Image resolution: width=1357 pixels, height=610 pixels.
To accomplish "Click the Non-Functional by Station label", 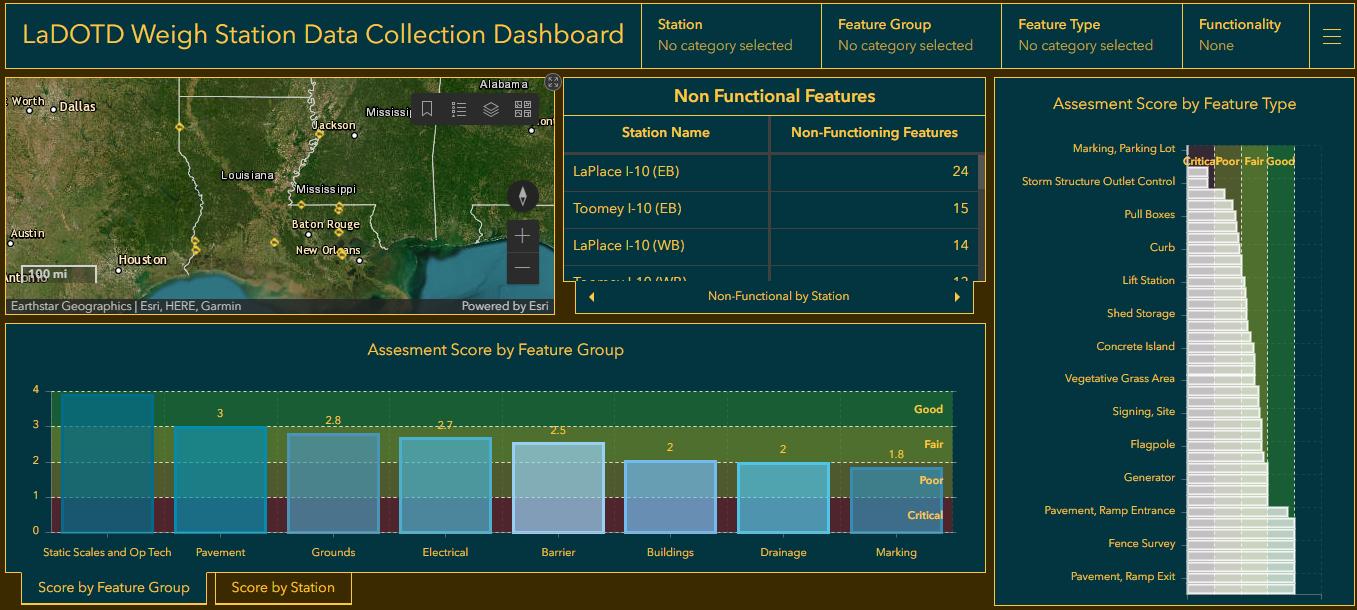I will coord(778,296).
